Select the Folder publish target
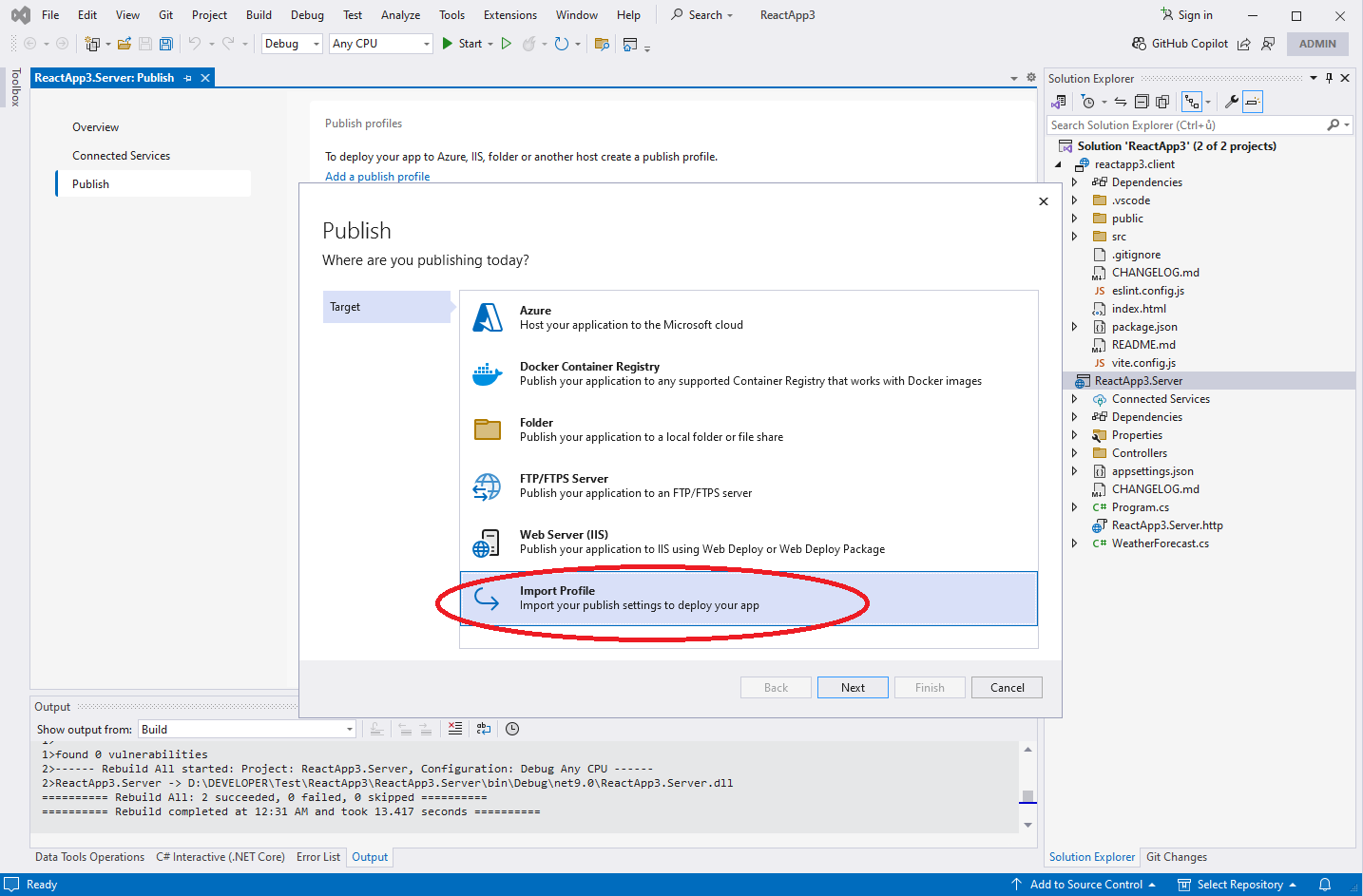1363x896 pixels. coord(748,429)
